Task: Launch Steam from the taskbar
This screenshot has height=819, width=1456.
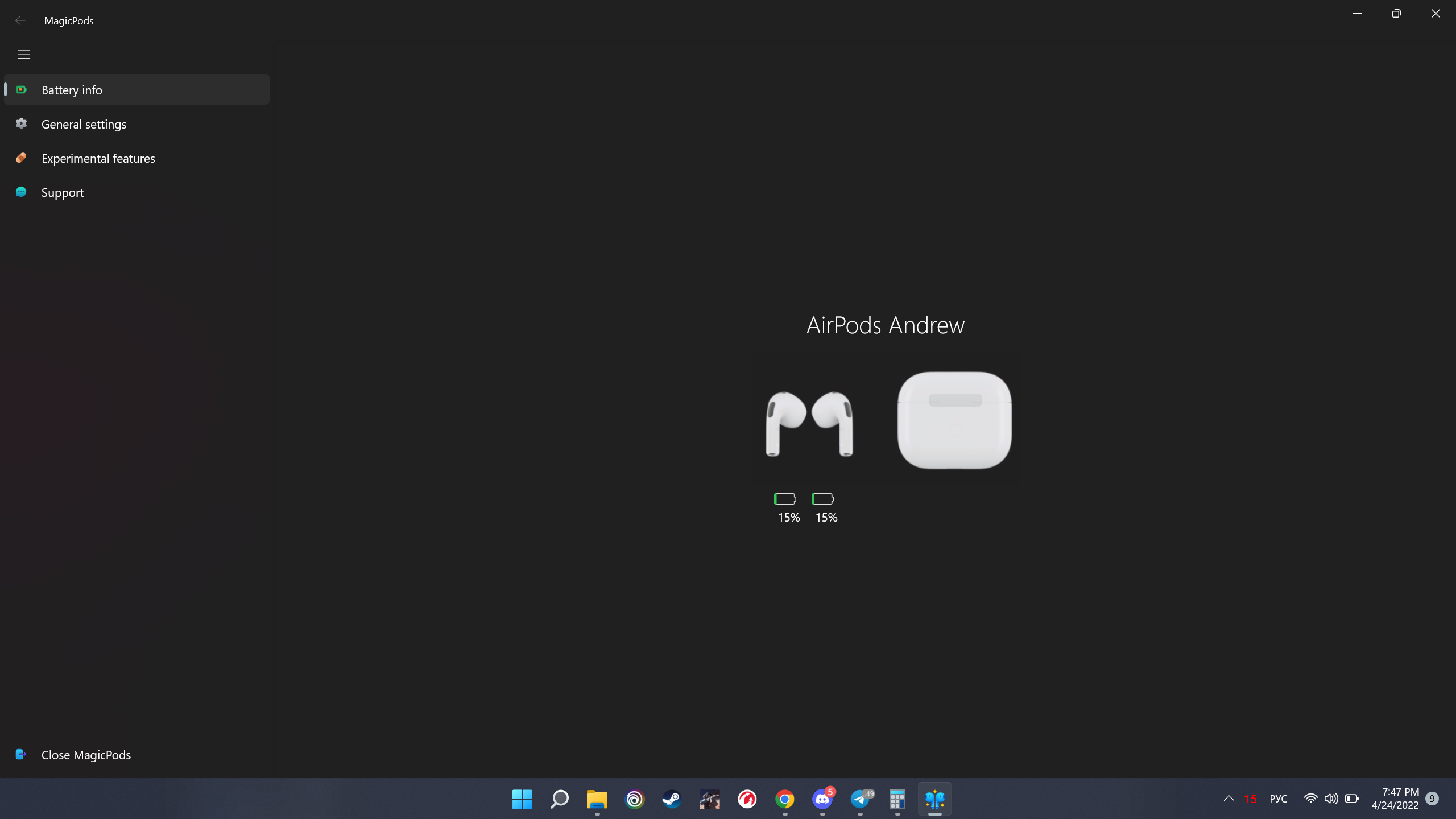Action: (x=672, y=799)
